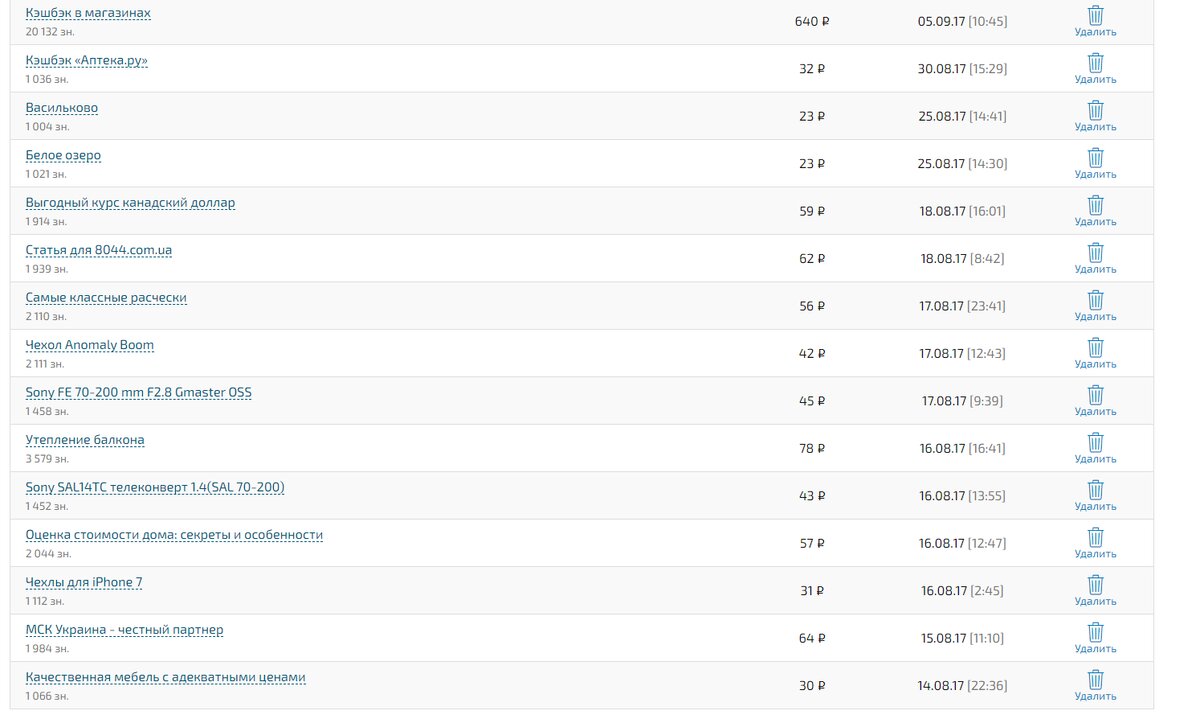Open 'Sony FE 70-200 mm F2.8 Gmaster OSS'

[139, 393]
